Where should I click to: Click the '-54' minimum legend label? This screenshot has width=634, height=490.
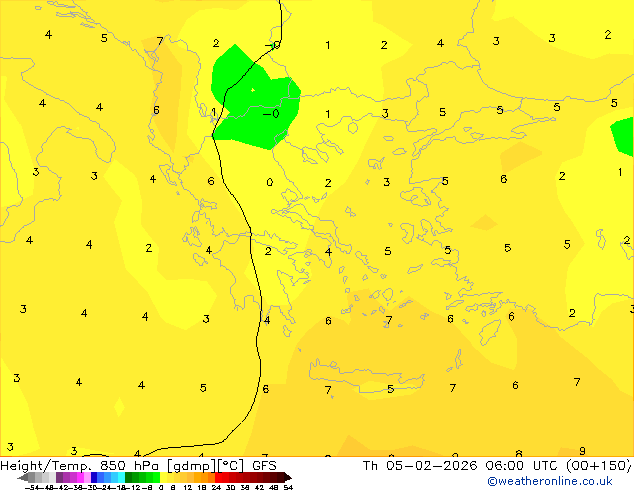(32, 487)
